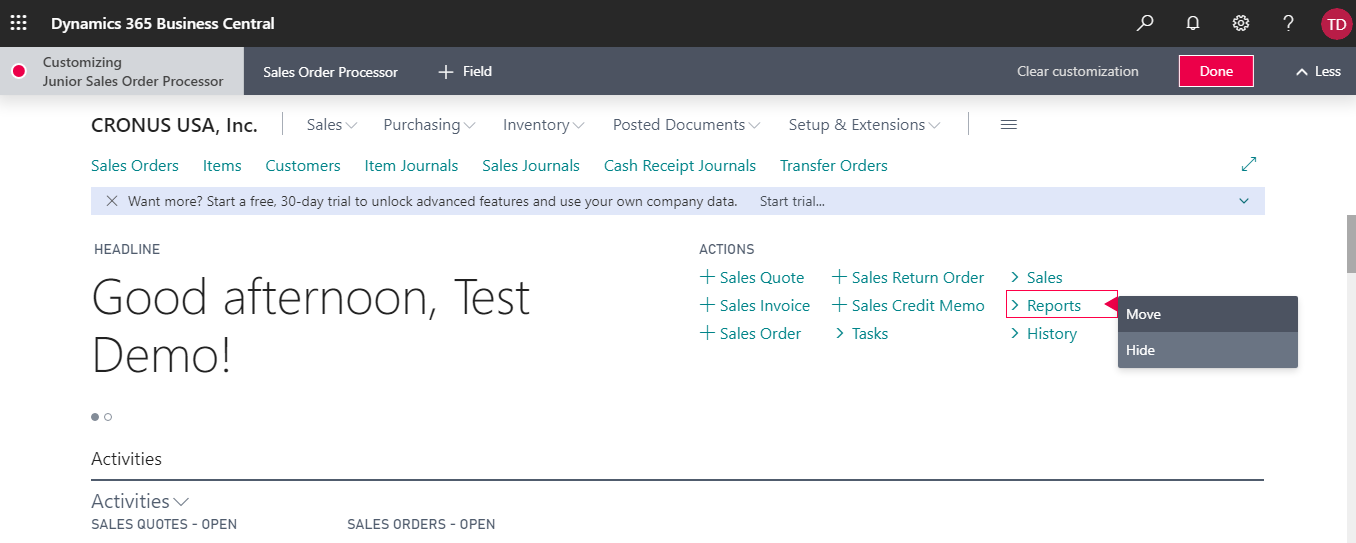Viewport: 1356px width, 543px height.
Task: Click the SALES ORDERS - OPEN label
Action: (x=421, y=524)
